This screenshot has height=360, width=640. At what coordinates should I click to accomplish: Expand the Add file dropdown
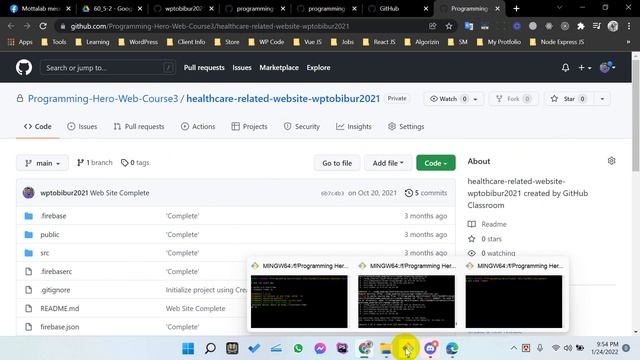pos(388,163)
